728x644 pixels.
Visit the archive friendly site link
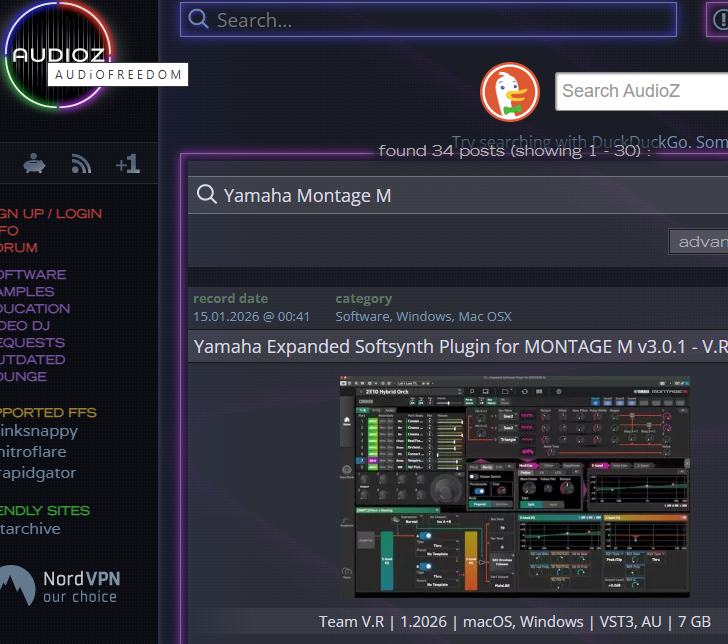click(30, 529)
